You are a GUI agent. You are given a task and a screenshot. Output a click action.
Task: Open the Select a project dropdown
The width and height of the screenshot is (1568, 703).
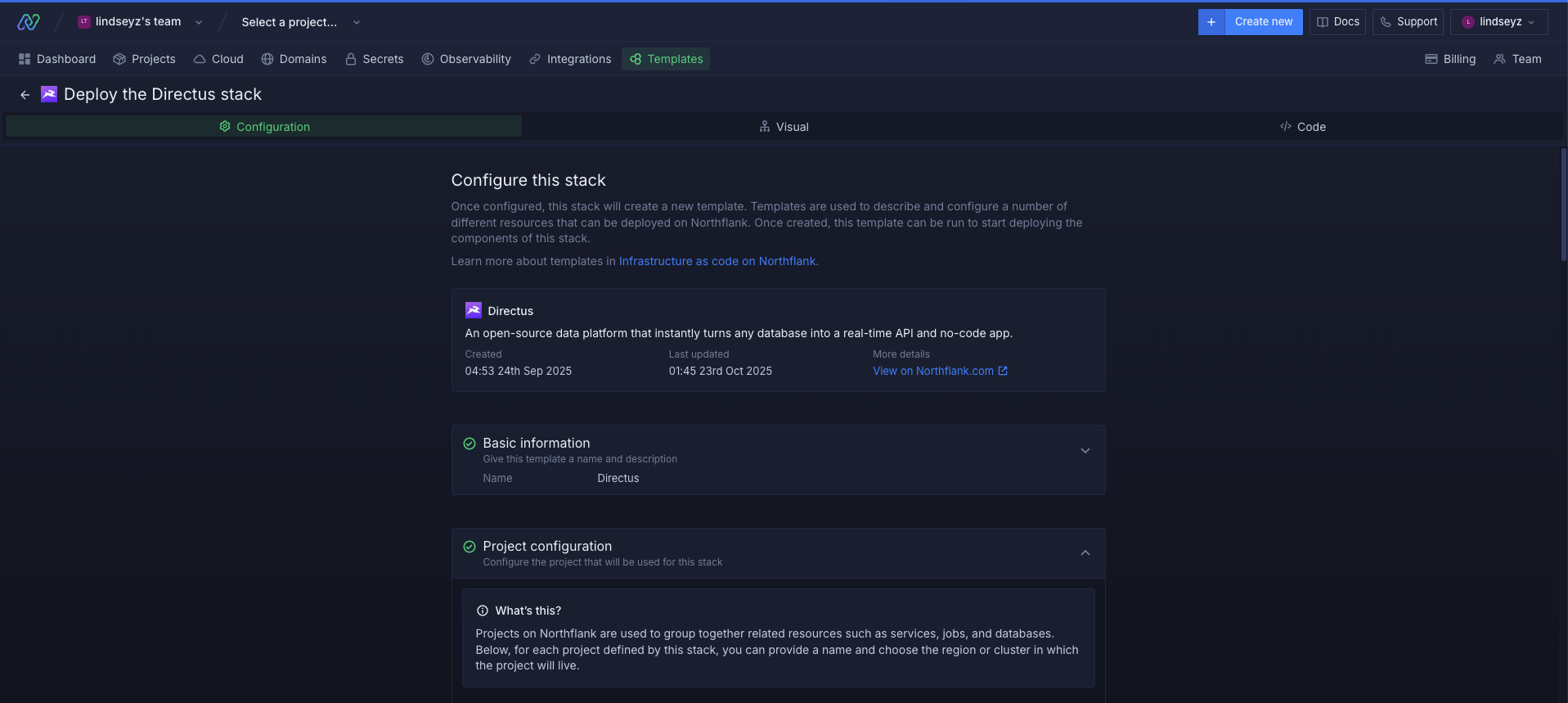pyautogui.click(x=301, y=22)
